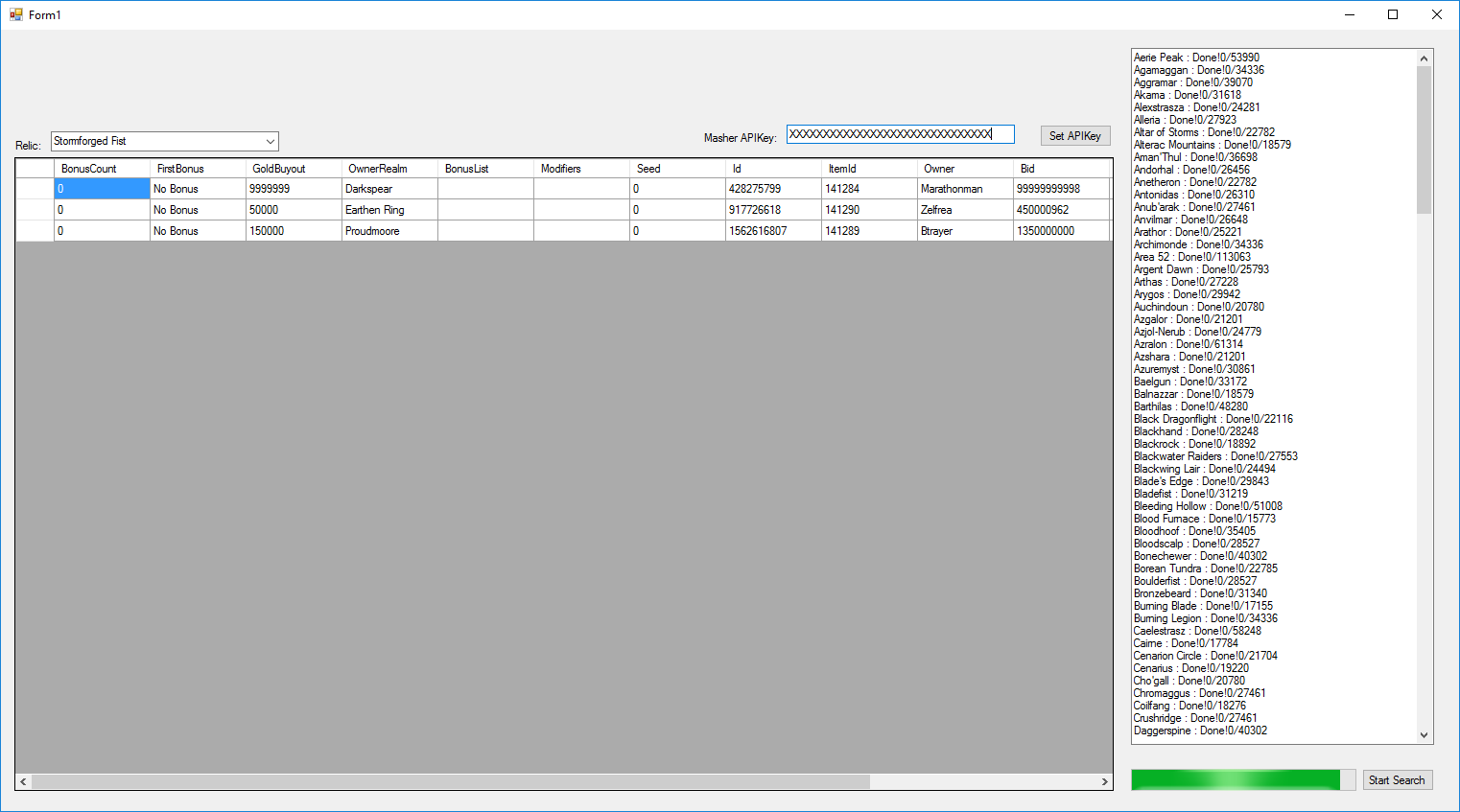
Task: Sort by the Id column header
Action: point(773,169)
